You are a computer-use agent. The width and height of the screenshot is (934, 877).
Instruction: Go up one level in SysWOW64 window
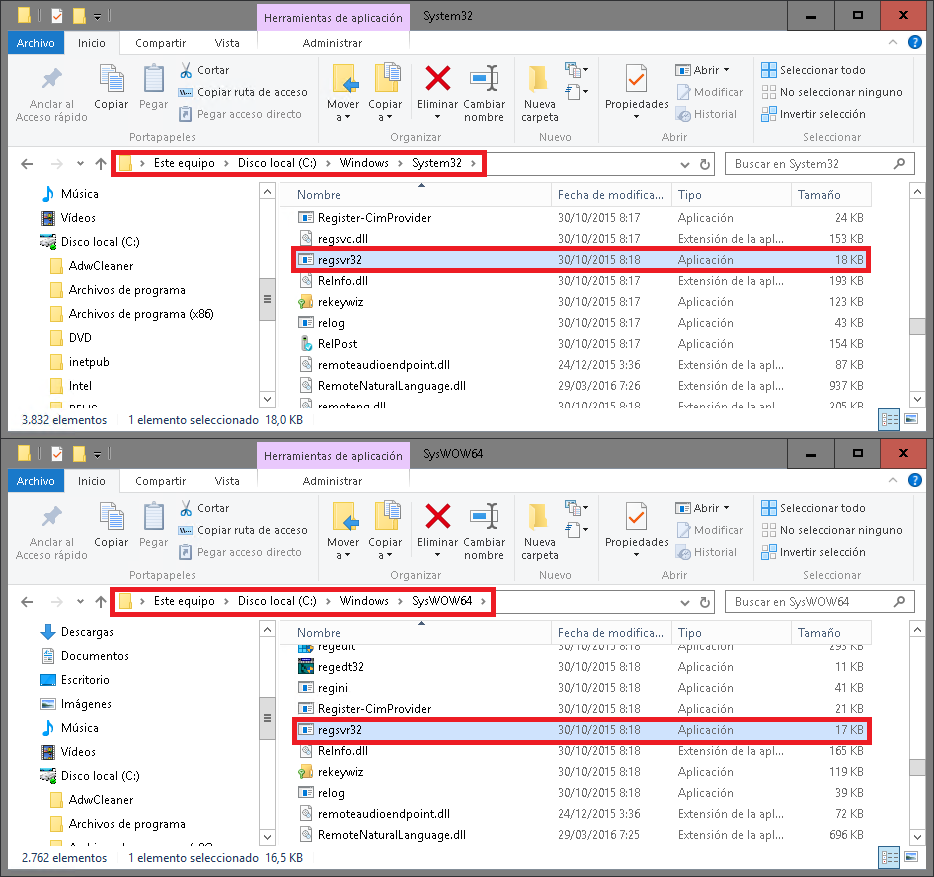tap(101, 602)
